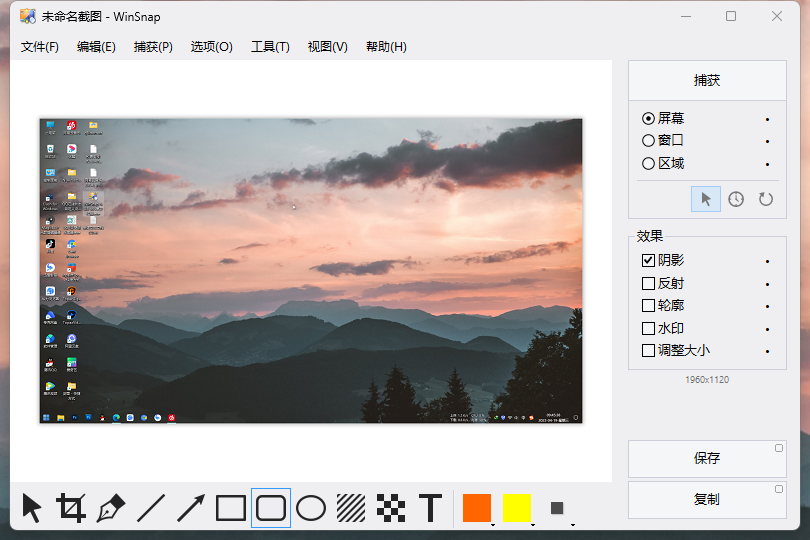Pick the yellow fill color swatch
The width and height of the screenshot is (810, 540).
point(517,508)
